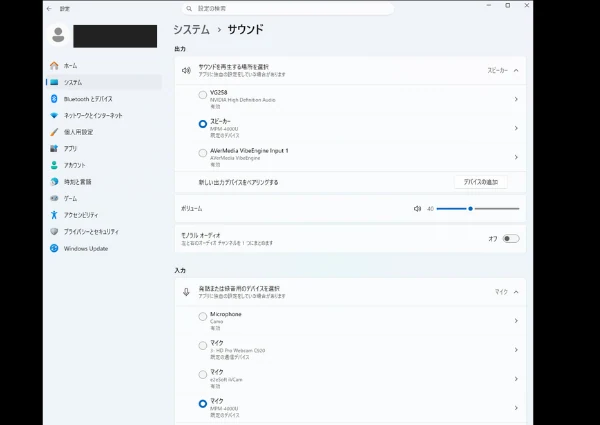600x425 pixels.
Task: Click the privacy shield icon
Action: pyautogui.click(x=54, y=231)
